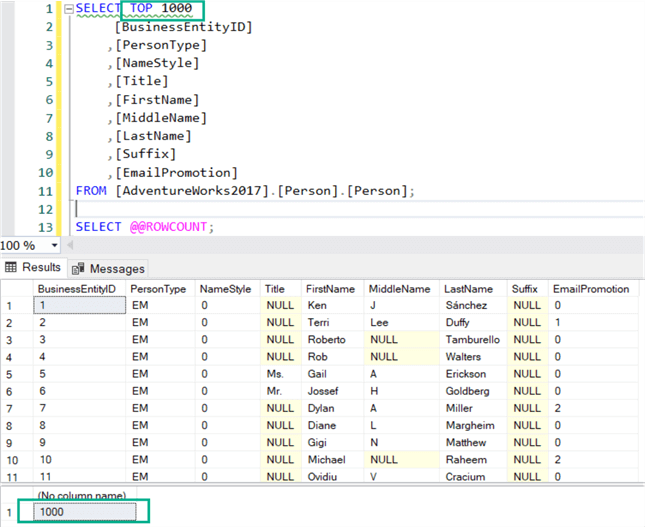
Task: Select the Title cell 'Ms.'
Action: pyautogui.click(x=281, y=374)
